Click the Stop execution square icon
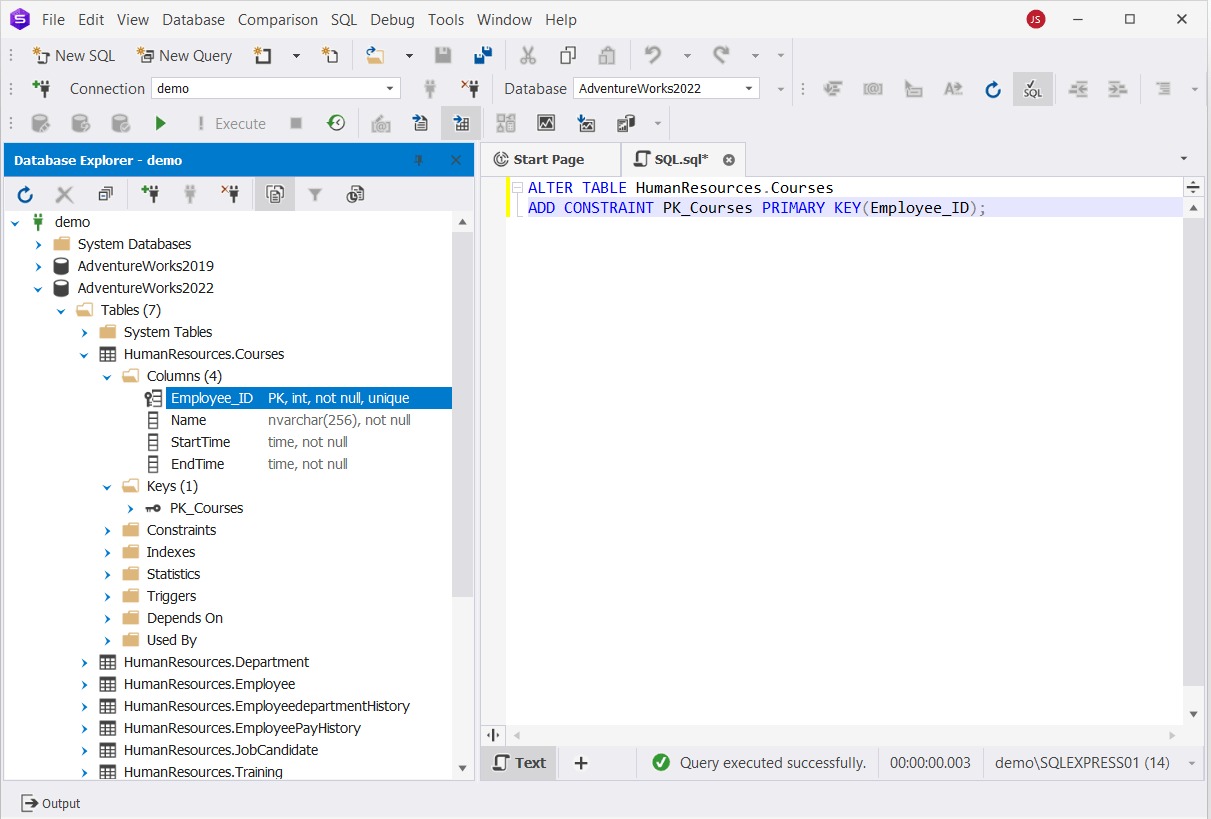 [296, 123]
